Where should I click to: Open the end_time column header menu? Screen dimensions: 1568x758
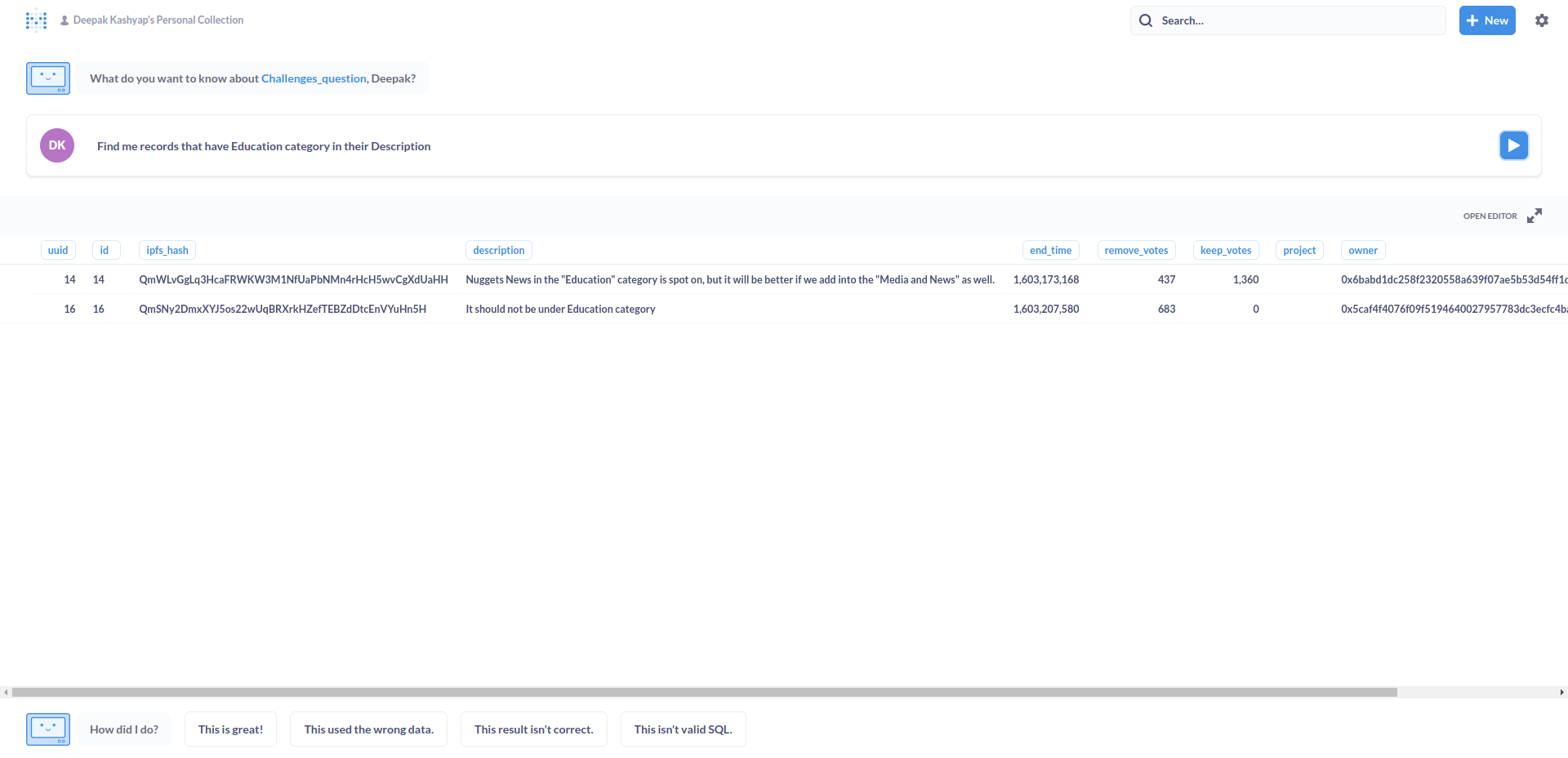pos(1050,250)
